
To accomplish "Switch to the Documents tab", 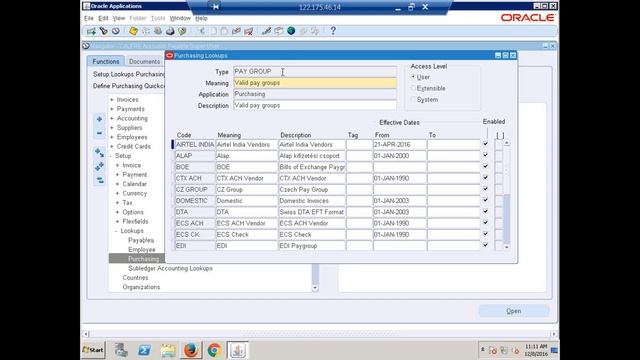I will click(144, 61).
